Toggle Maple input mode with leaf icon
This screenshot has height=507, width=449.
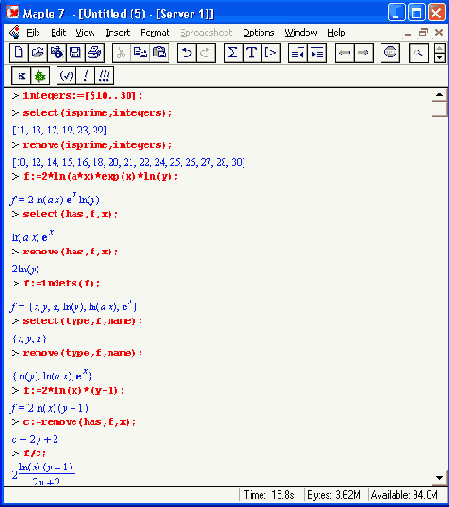40,76
